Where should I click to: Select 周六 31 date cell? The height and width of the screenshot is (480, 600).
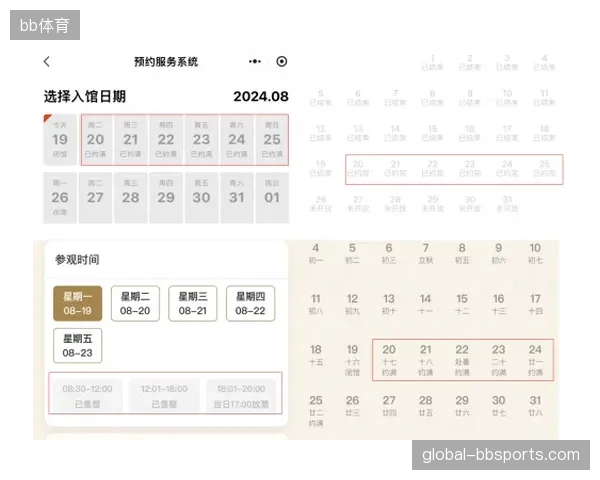pyautogui.click(x=236, y=198)
